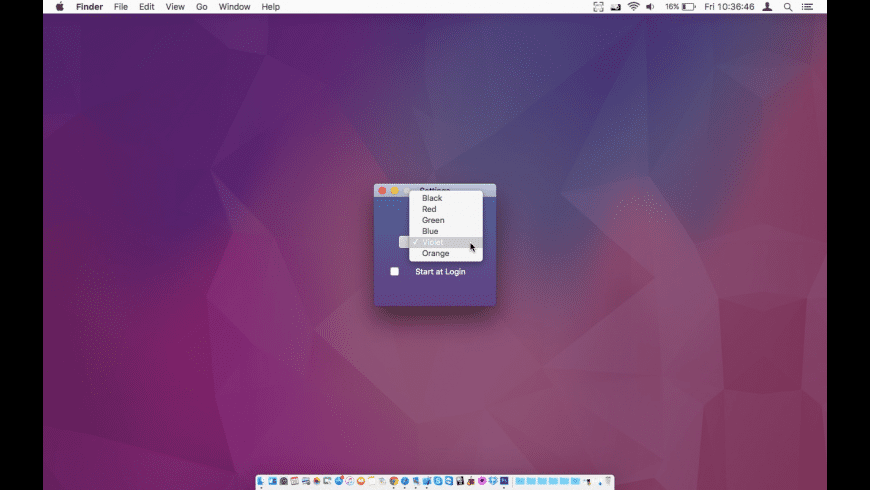The image size is (870, 490).
Task: Click the battery status icon
Action: coord(688,7)
